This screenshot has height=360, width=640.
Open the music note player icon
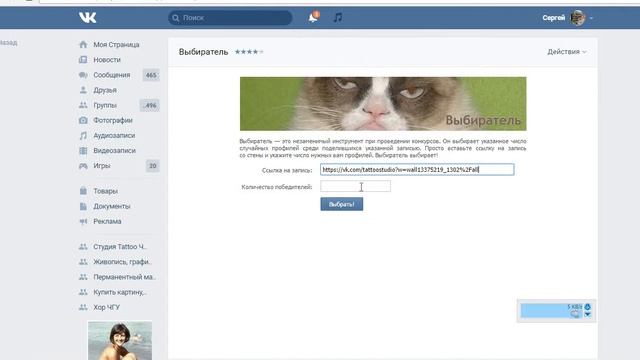[338, 18]
